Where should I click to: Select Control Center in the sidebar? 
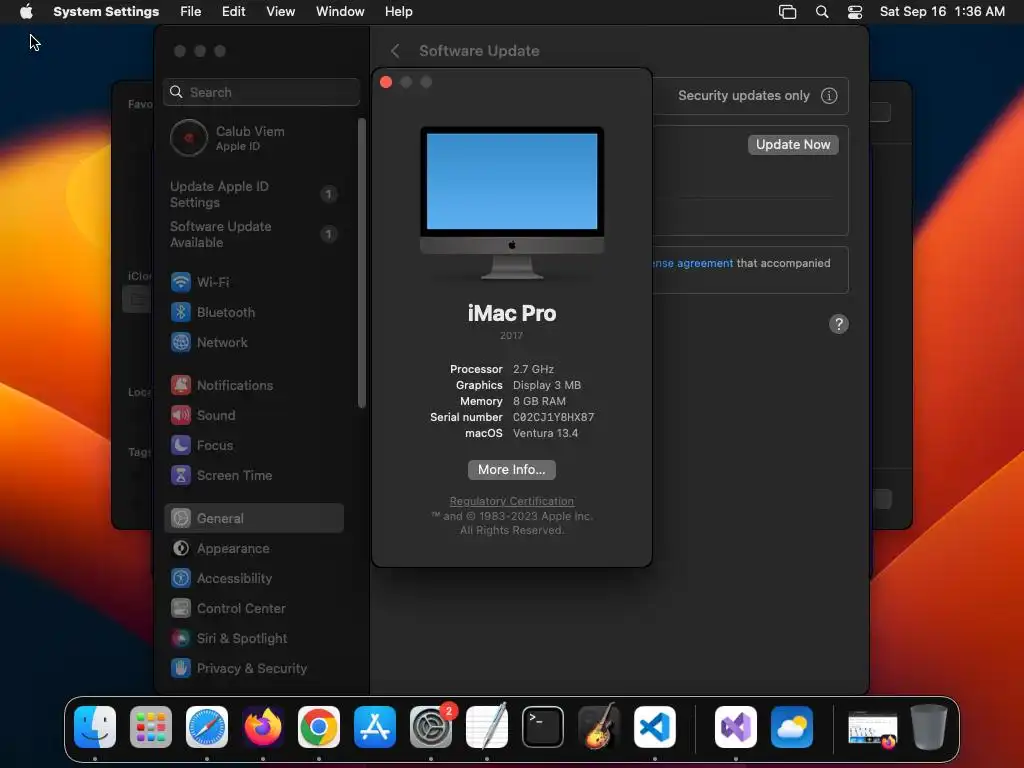click(253, 609)
